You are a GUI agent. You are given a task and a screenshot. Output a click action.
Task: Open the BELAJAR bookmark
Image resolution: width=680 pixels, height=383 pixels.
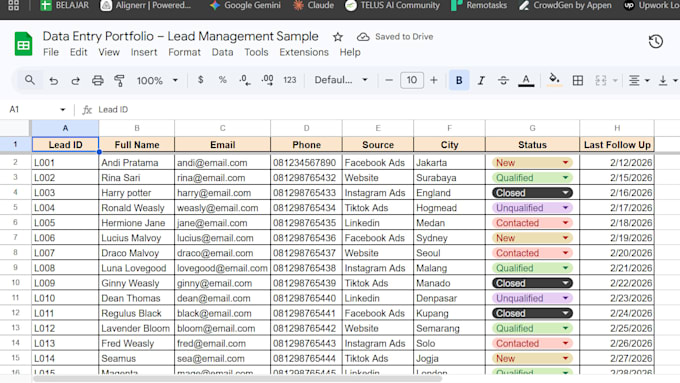64,6
